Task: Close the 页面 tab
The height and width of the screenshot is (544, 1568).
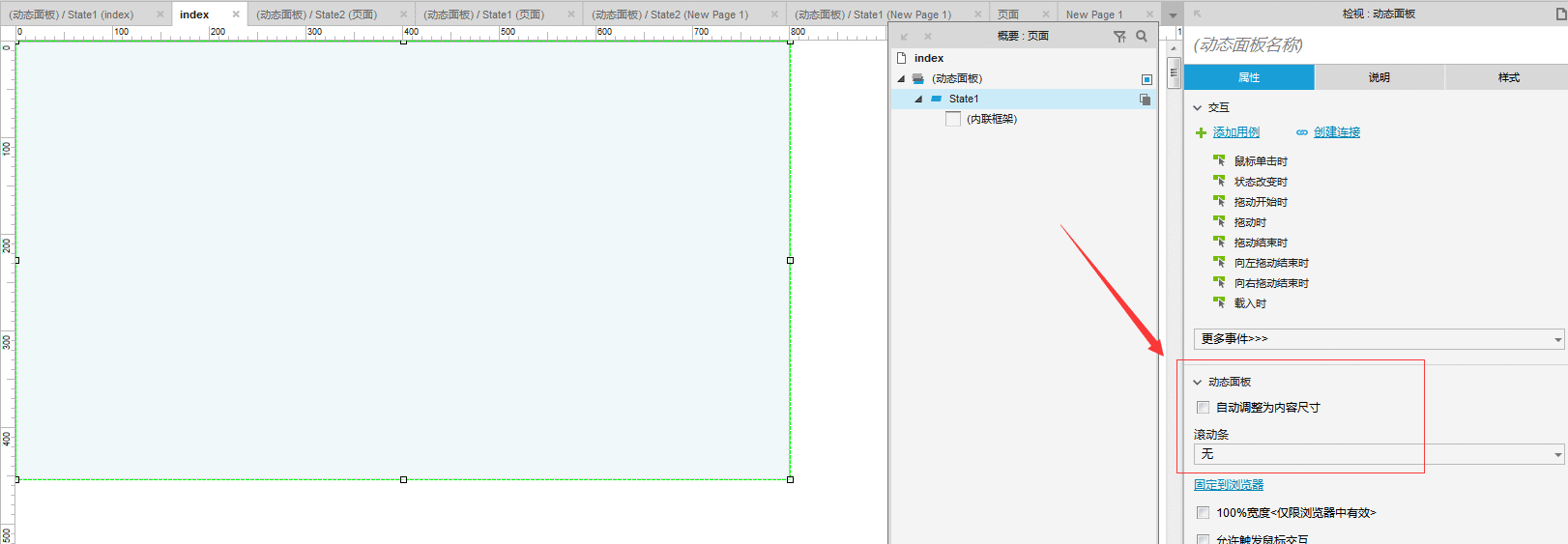Action: coord(1046,14)
